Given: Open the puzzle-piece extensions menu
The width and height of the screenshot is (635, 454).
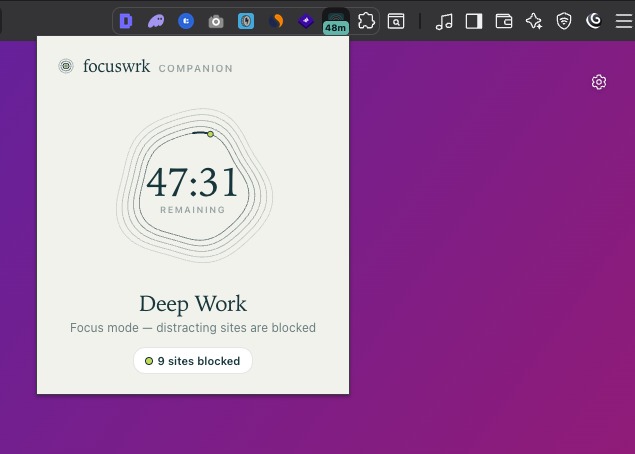Looking at the screenshot, I should (x=366, y=21).
